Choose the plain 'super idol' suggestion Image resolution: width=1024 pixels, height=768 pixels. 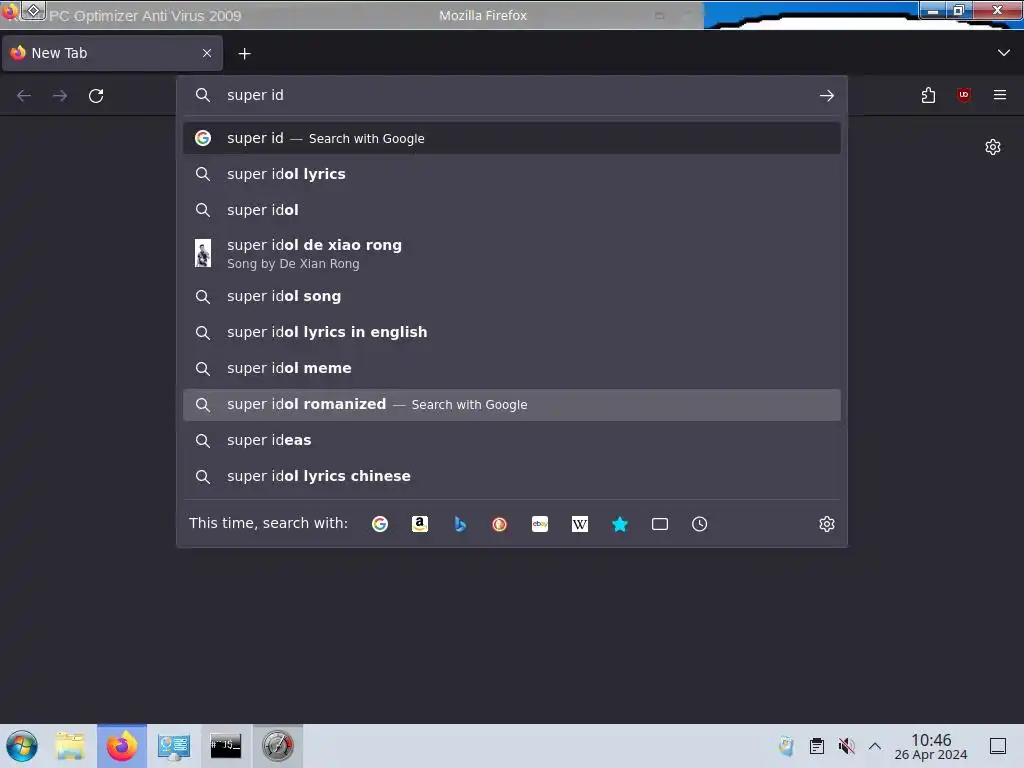click(x=512, y=210)
